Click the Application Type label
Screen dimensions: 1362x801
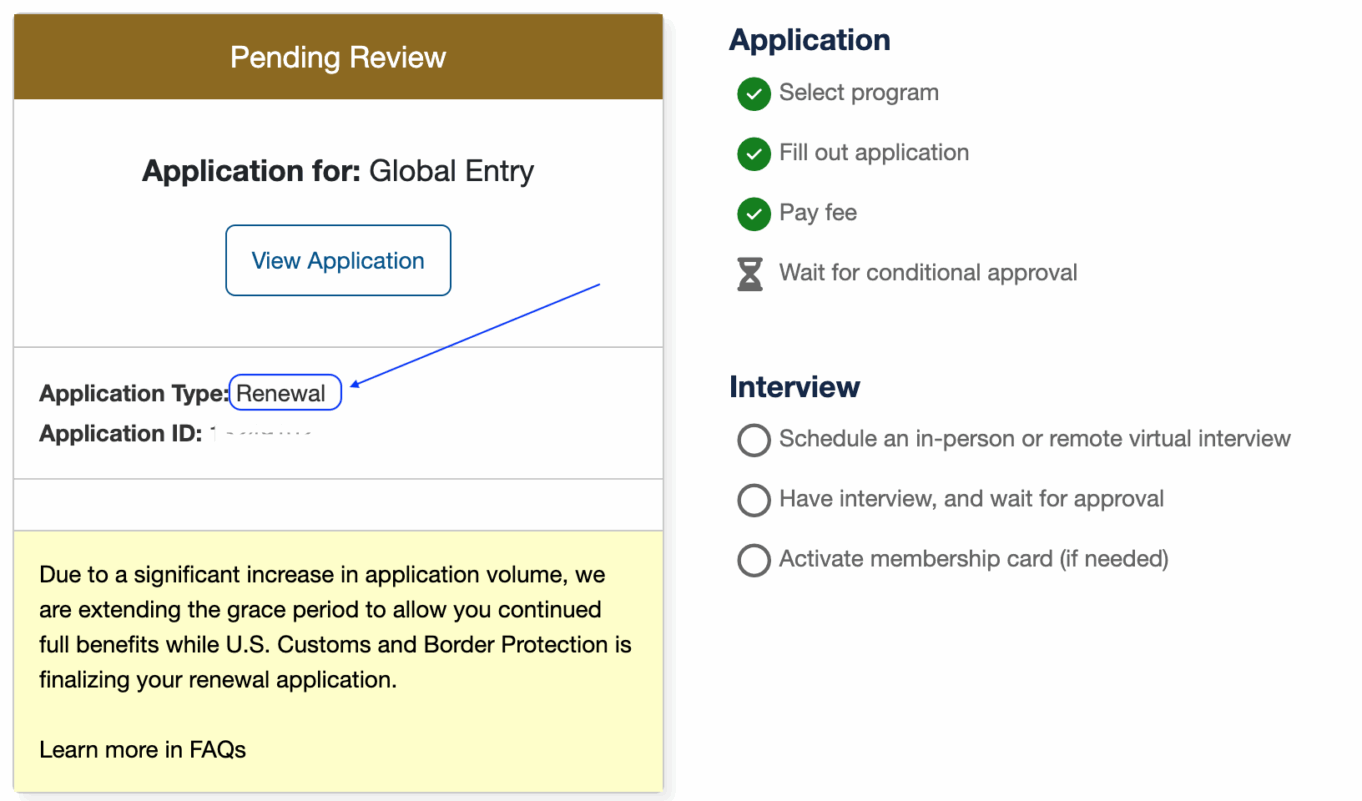(x=134, y=393)
